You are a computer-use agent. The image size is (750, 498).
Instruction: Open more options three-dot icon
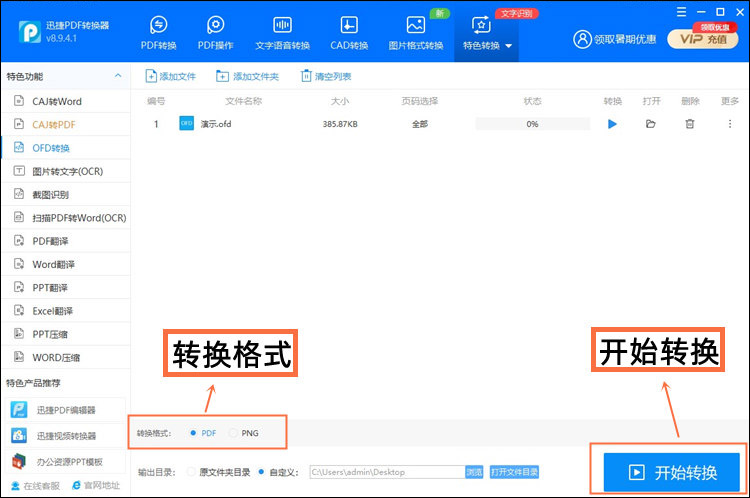pos(730,124)
